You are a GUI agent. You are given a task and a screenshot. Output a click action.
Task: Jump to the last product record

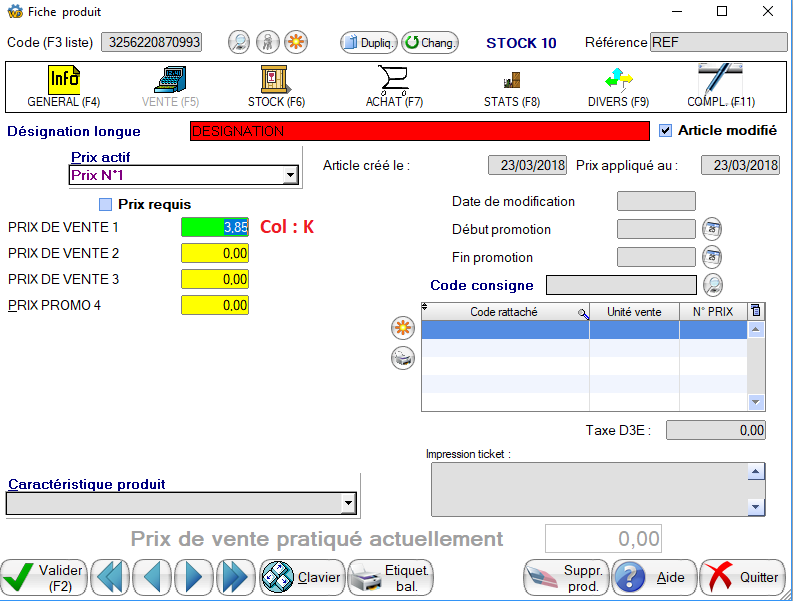click(235, 577)
